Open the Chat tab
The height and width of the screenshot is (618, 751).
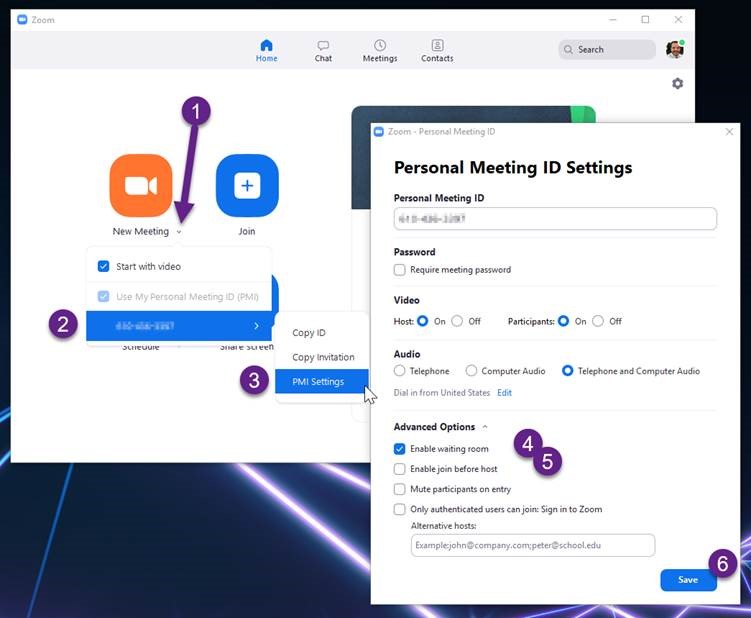tap(323, 51)
